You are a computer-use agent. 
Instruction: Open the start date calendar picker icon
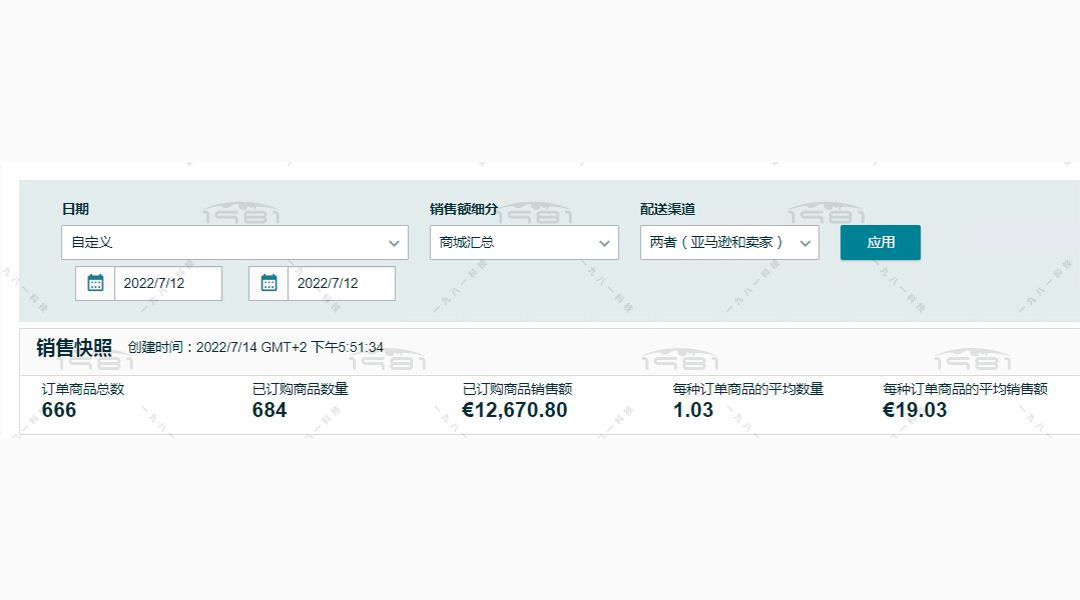point(95,283)
